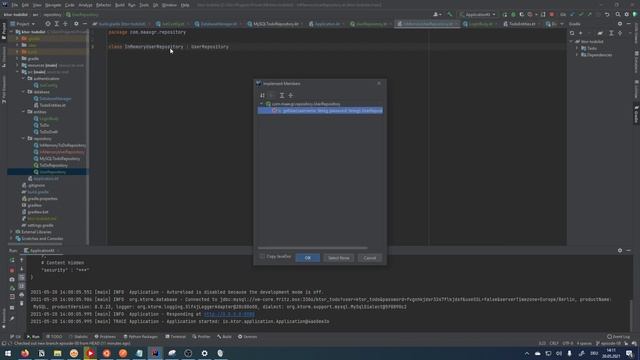640x360 pixels.
Task: Open Firefox from the taskbar
Action: (x=25, y=353)
